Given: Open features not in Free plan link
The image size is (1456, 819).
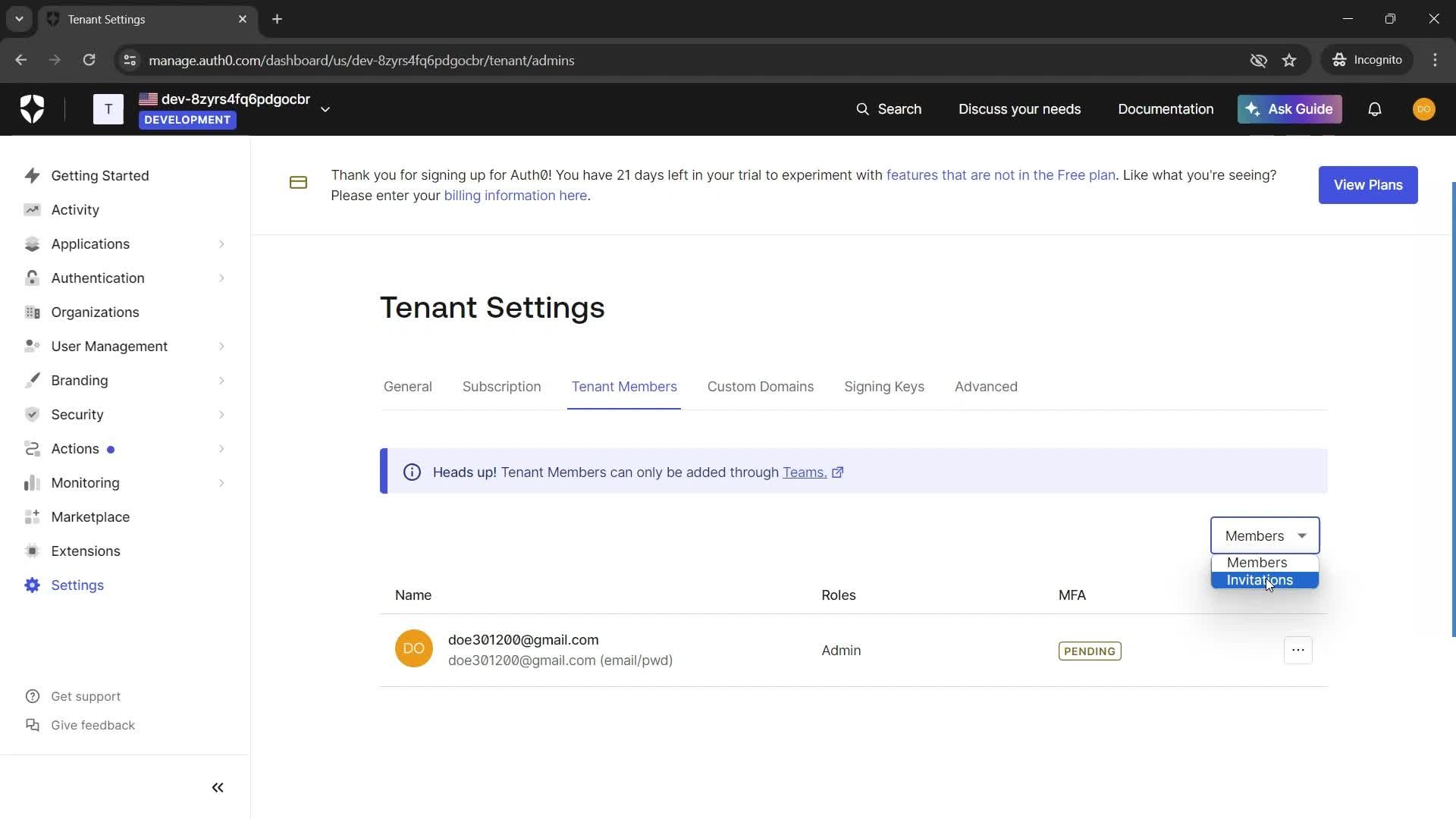Looking at the screenshot, I should point(1000,175).
